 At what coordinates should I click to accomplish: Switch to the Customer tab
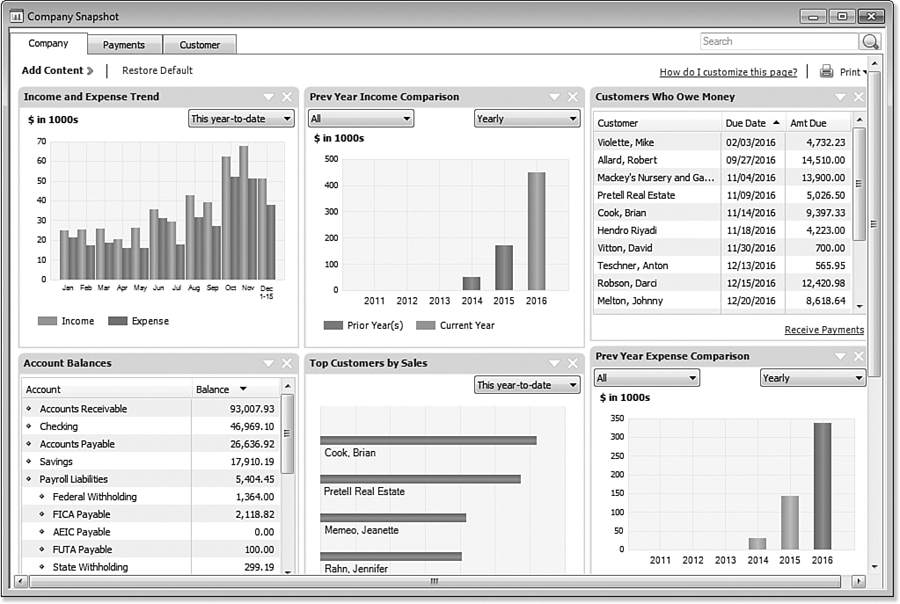199,45
